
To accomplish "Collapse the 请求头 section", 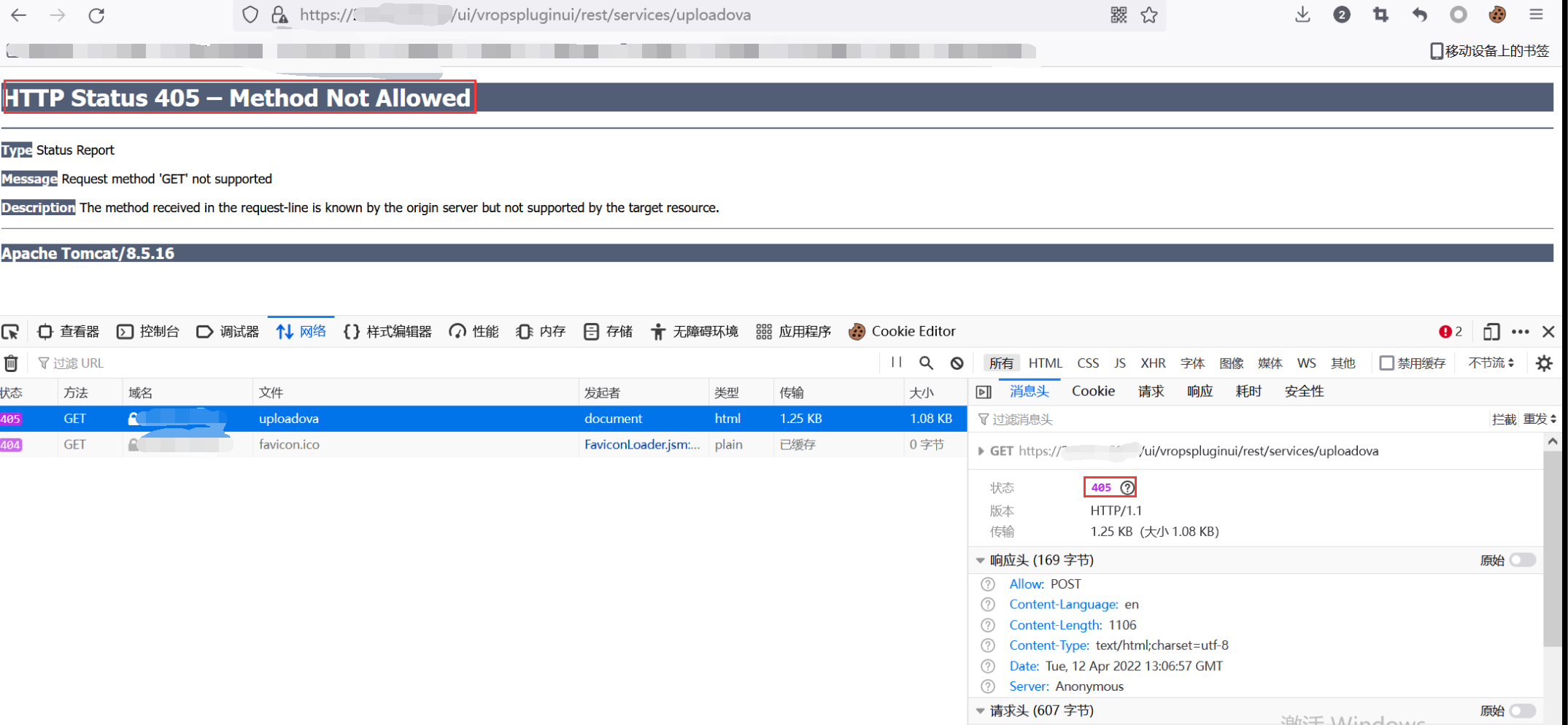I will coord(981,710).
